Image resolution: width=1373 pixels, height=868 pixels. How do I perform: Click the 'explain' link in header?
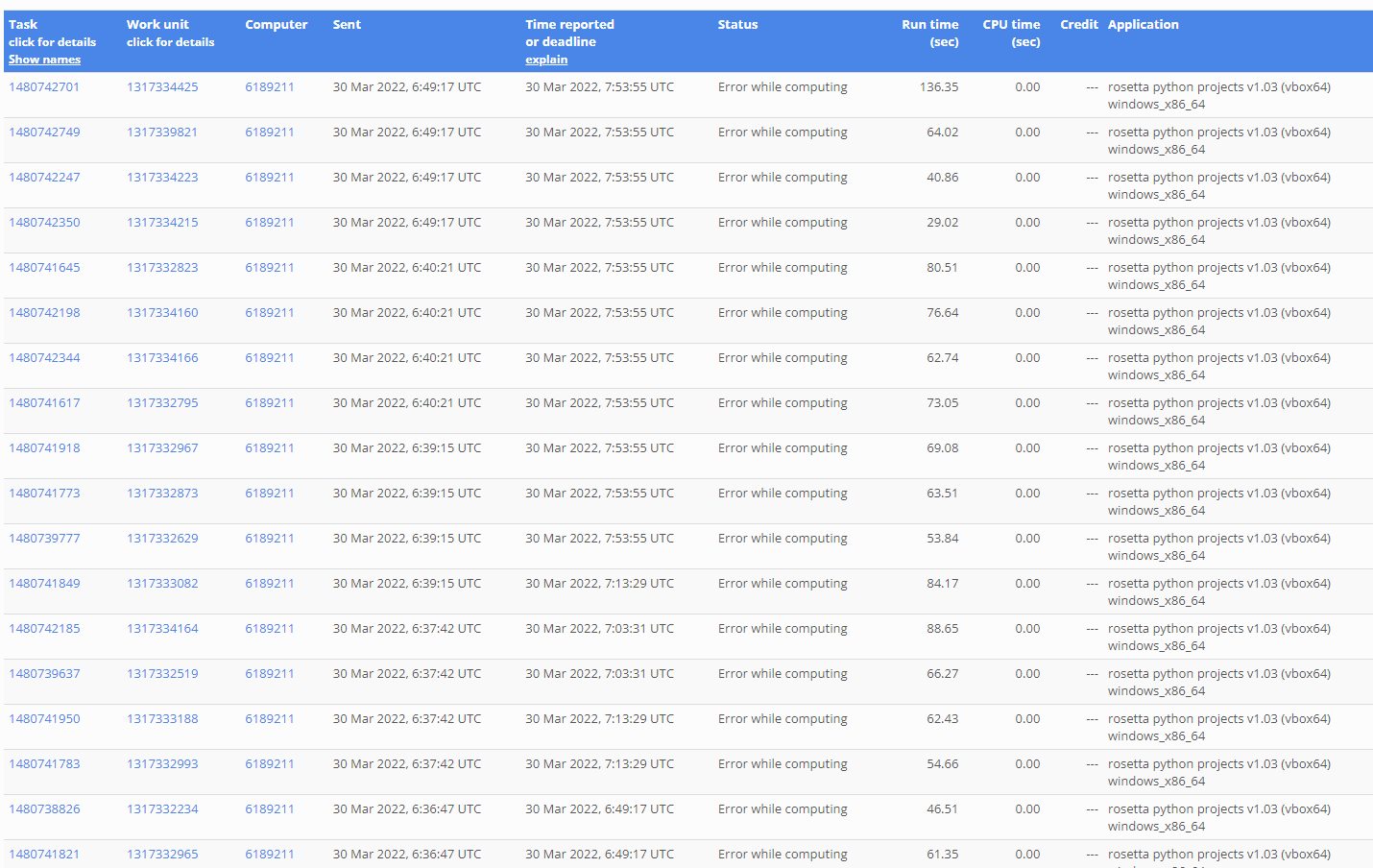point(546,60)
